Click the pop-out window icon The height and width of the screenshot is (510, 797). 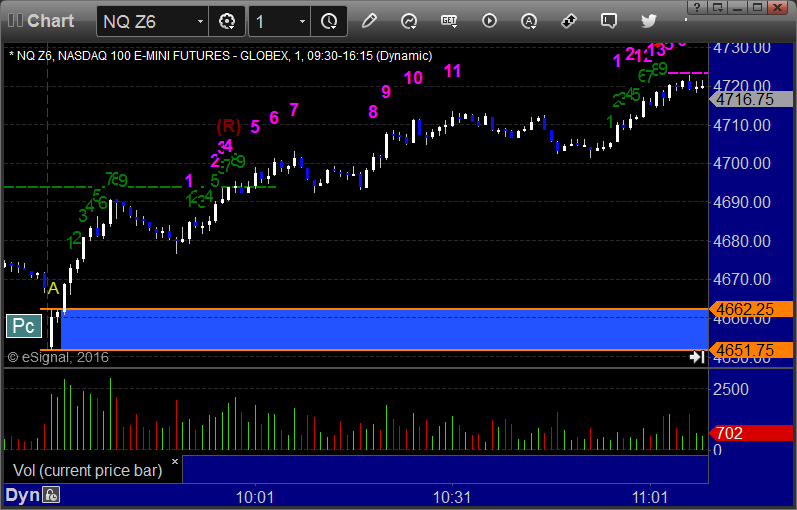click(x=718, y=7)
